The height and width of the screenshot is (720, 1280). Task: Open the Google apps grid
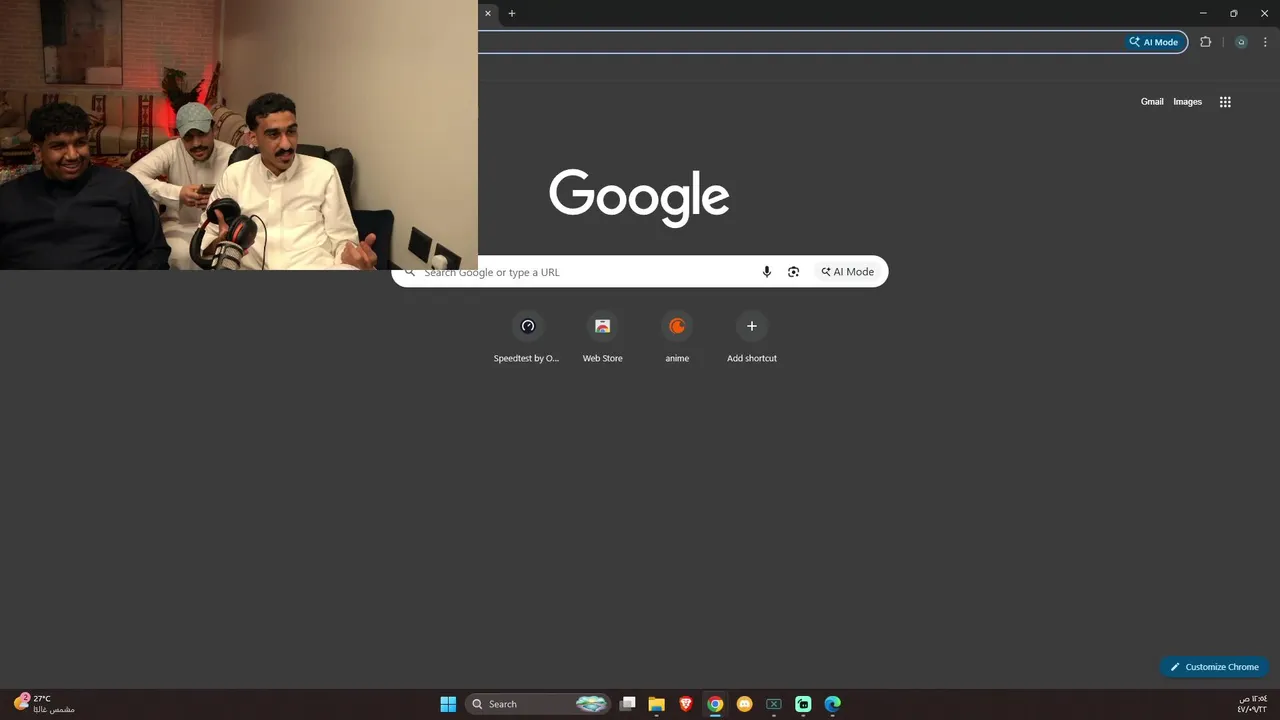pyautogui.click(x=1225, y=101)
